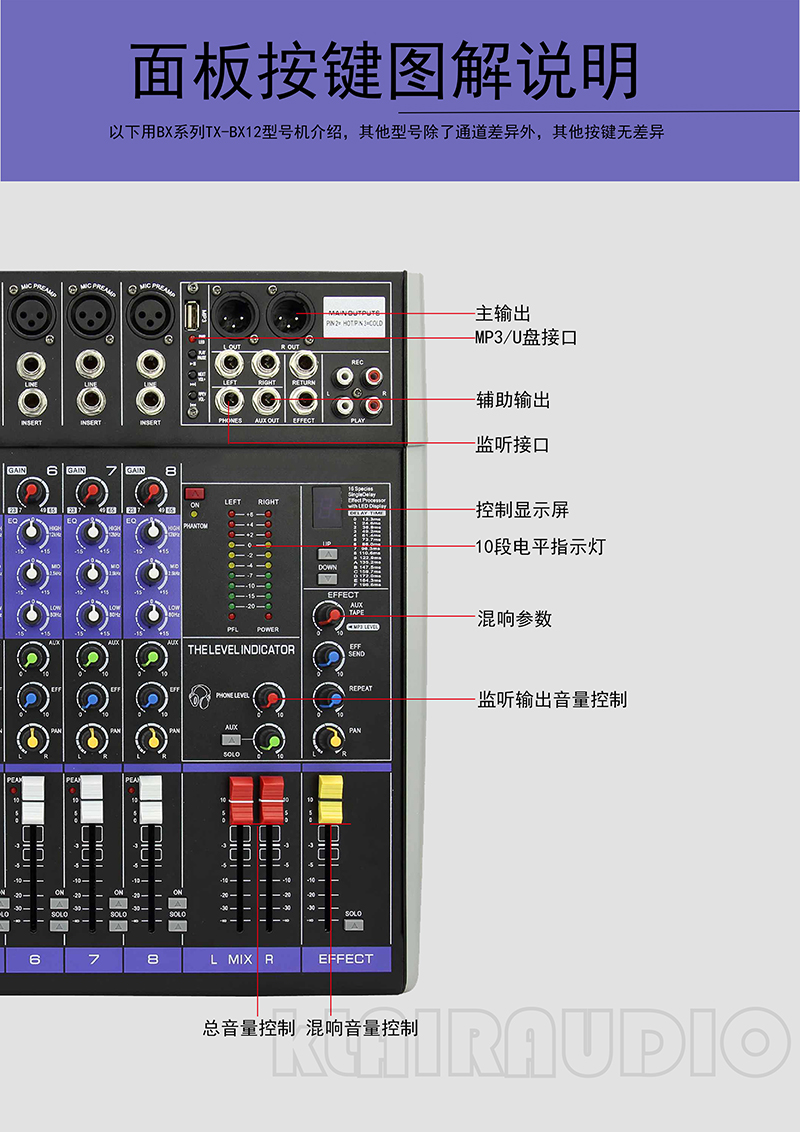Click the REPEAT knob in the EFFECT section
Viewport: 800px width, 1132px height.
[327, 696]
